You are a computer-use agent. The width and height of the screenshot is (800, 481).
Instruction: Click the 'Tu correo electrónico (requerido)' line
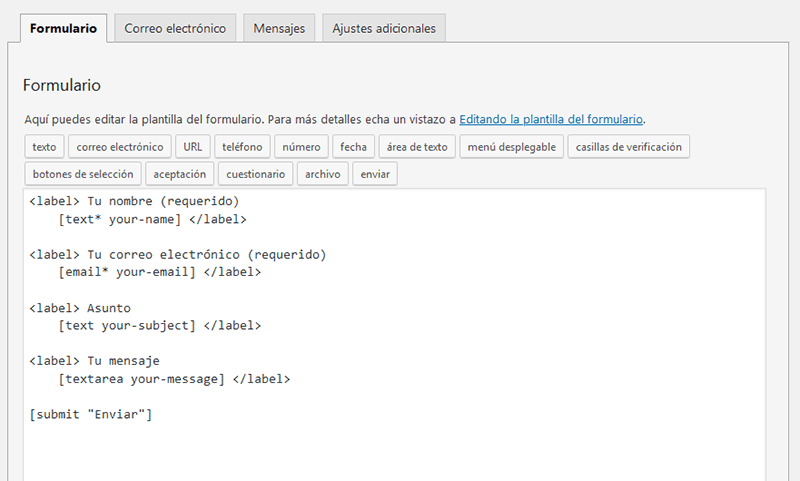coord(178,255)
